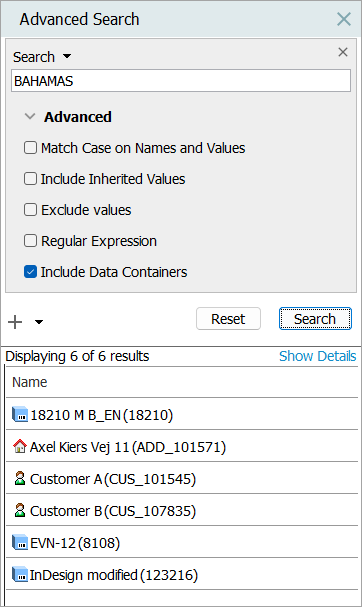This screenshot has width=362, height=607.
Task: Click the product icon beside 18210 M B_EN
Action: [x=20, y=414]
